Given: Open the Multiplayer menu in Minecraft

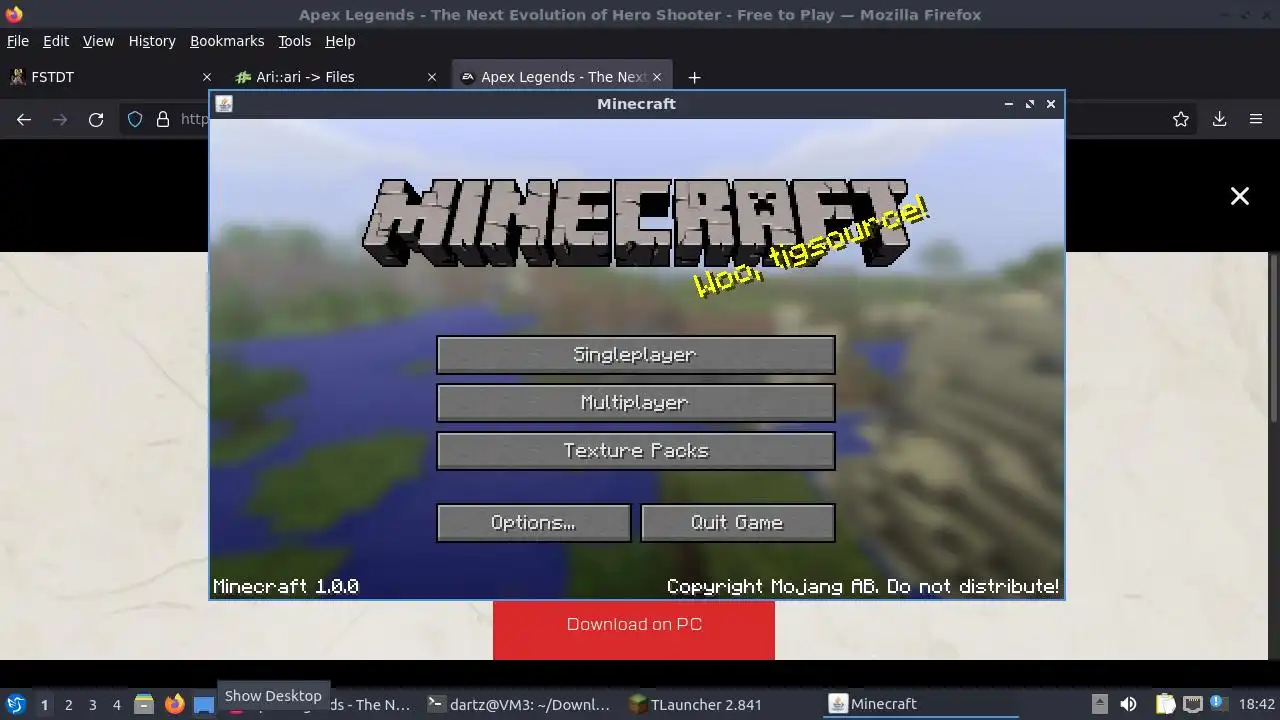Looking at the screenshot, I should (635, 403).
